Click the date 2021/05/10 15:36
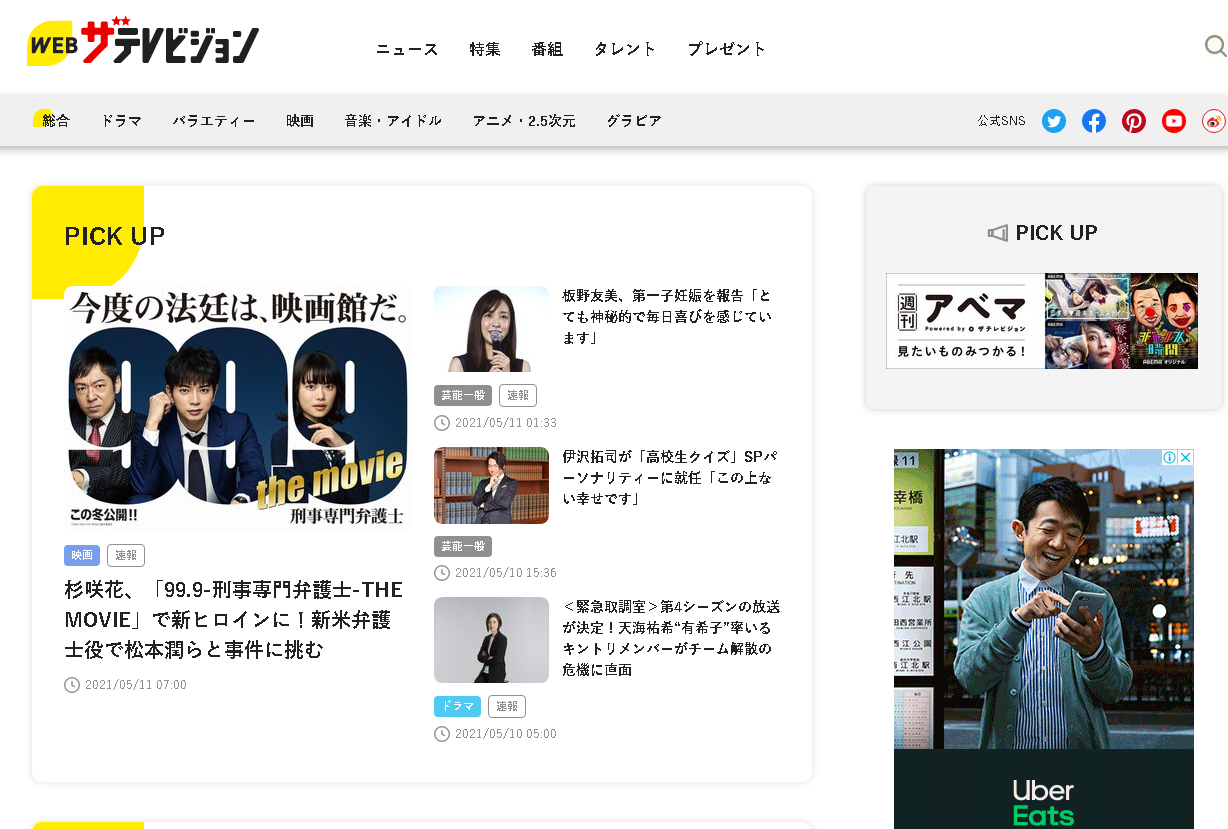The height and width of the screenshot is (829, 1228). (506, 573)
